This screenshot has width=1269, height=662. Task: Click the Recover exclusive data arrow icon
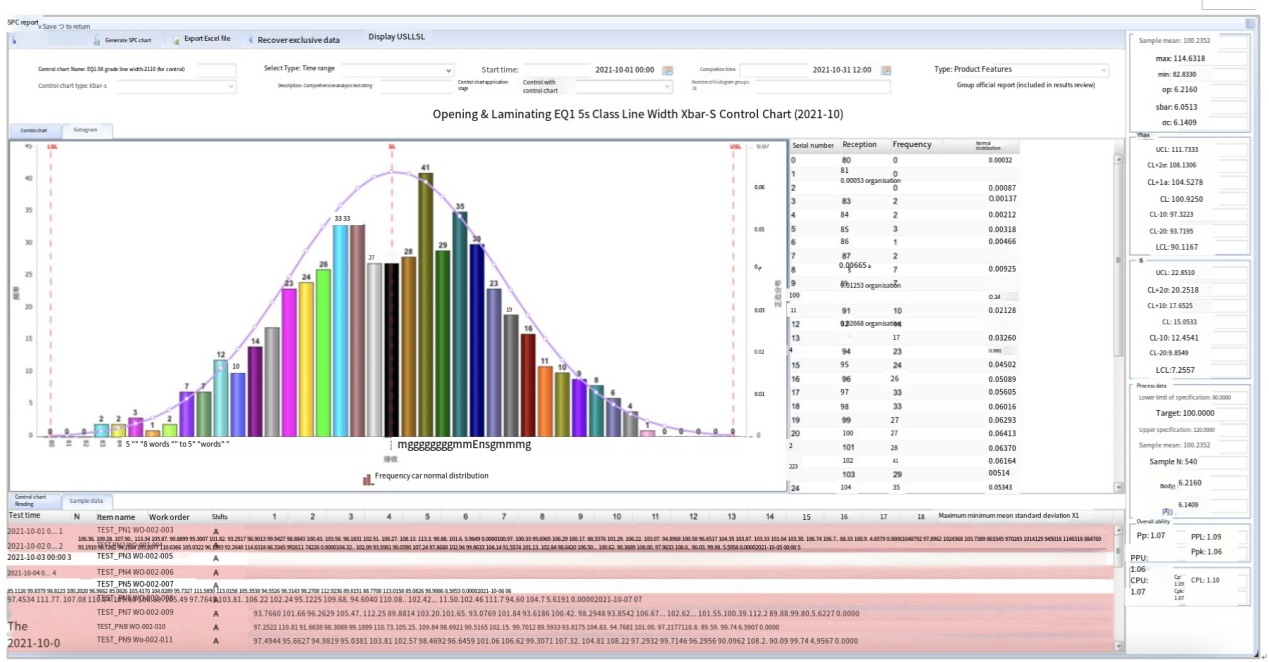click(250, 40)
